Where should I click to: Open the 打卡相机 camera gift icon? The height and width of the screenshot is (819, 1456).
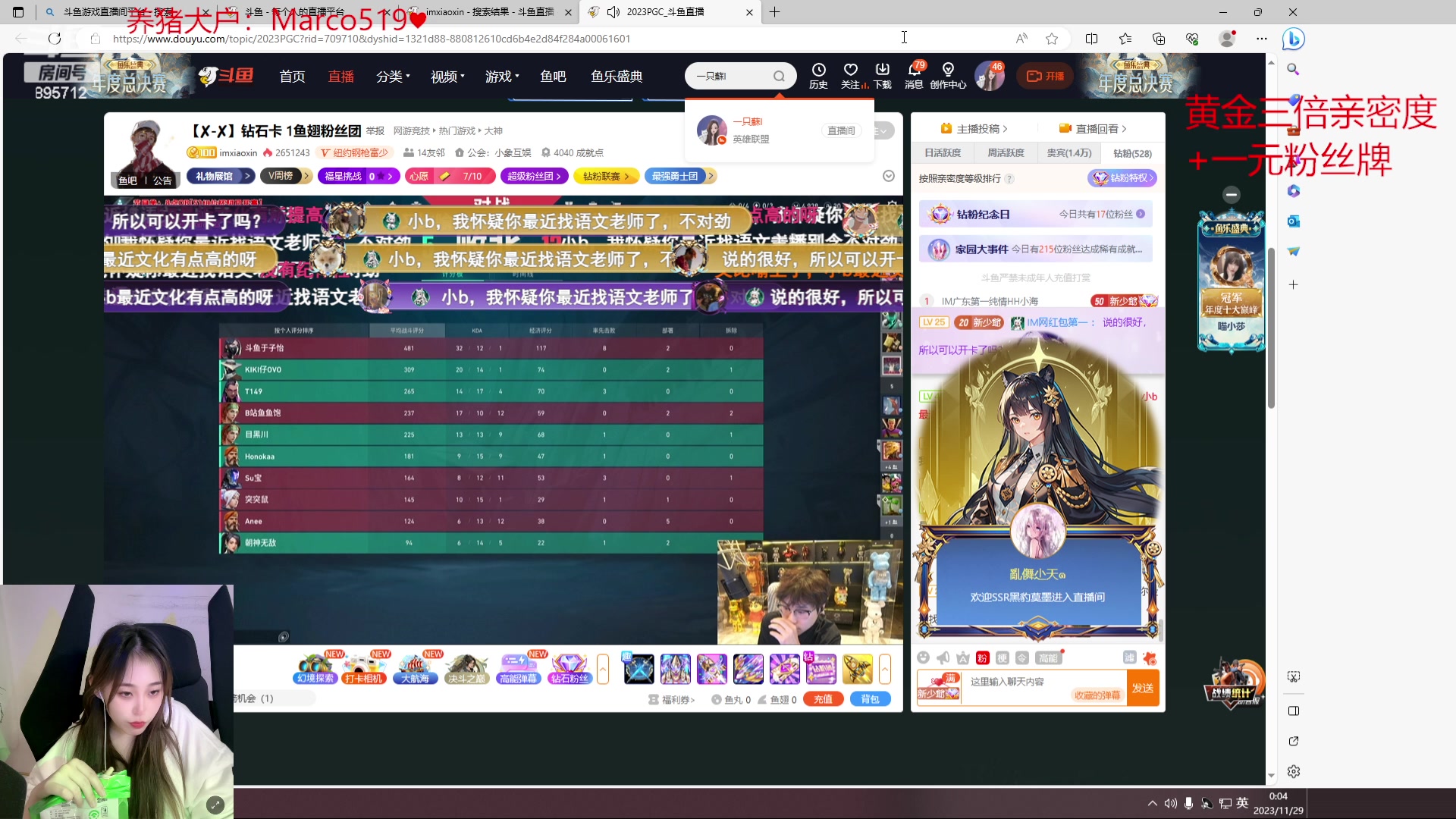pyautogui.click(x=364, y=669)
